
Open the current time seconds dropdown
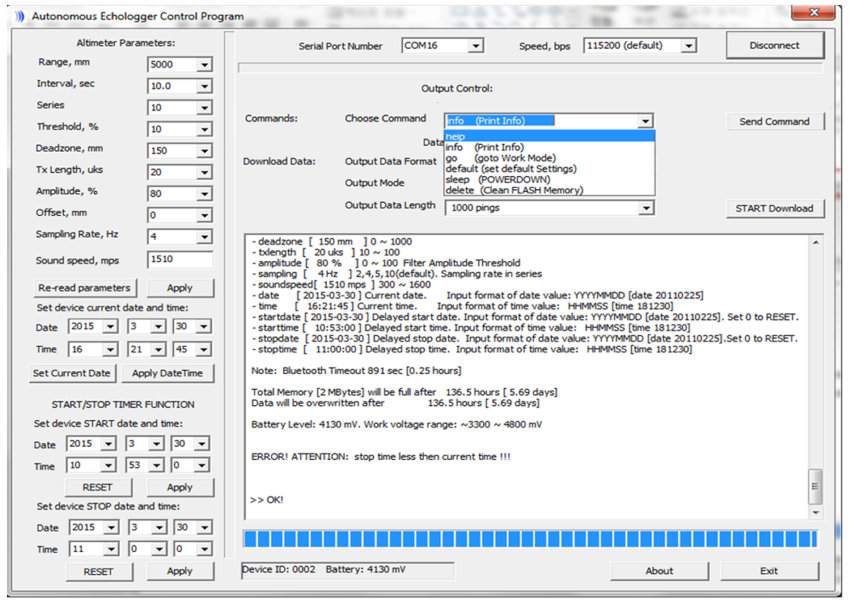(203, 350)
